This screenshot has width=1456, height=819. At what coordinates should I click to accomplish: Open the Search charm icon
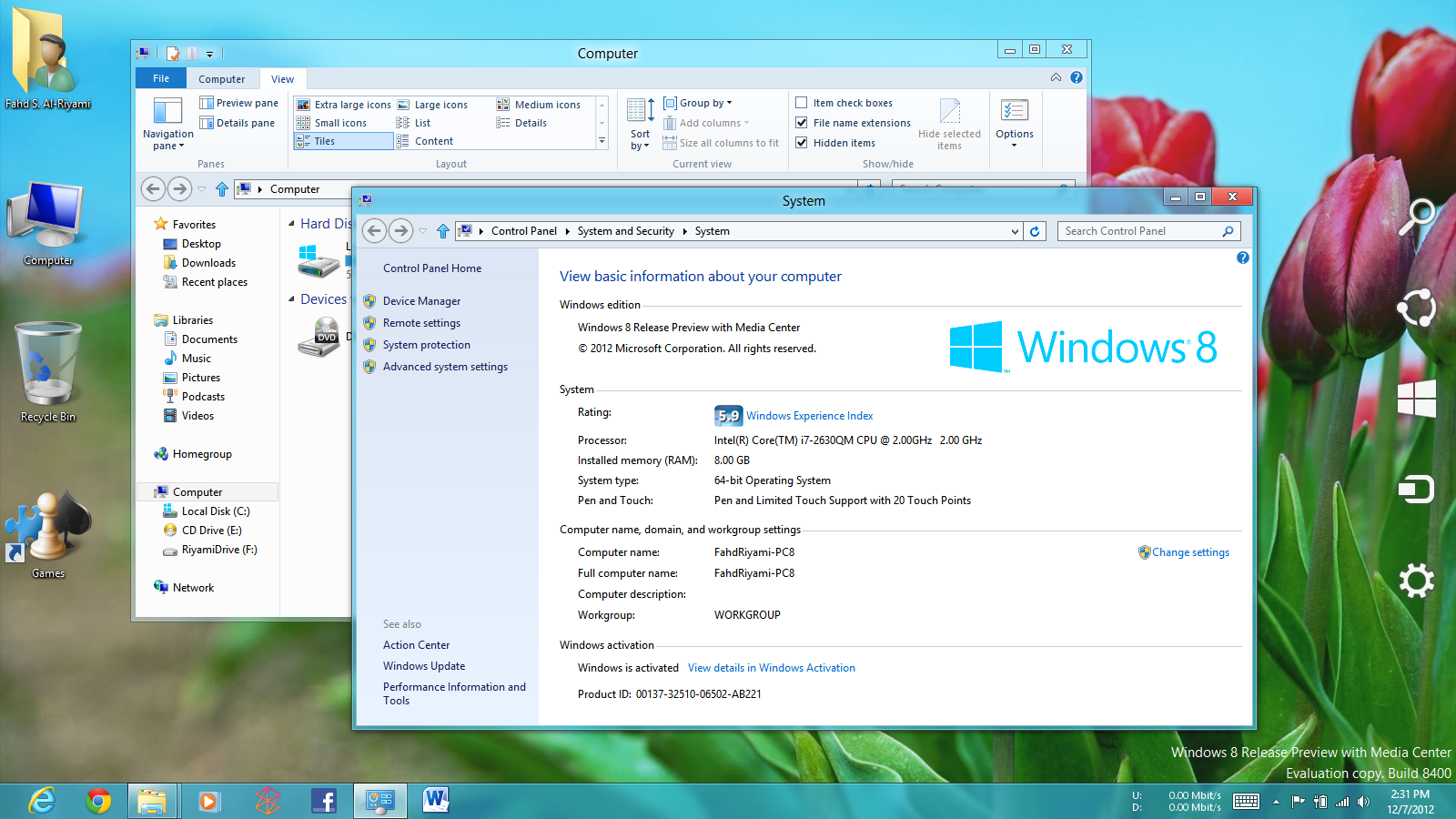point(1416,217)
